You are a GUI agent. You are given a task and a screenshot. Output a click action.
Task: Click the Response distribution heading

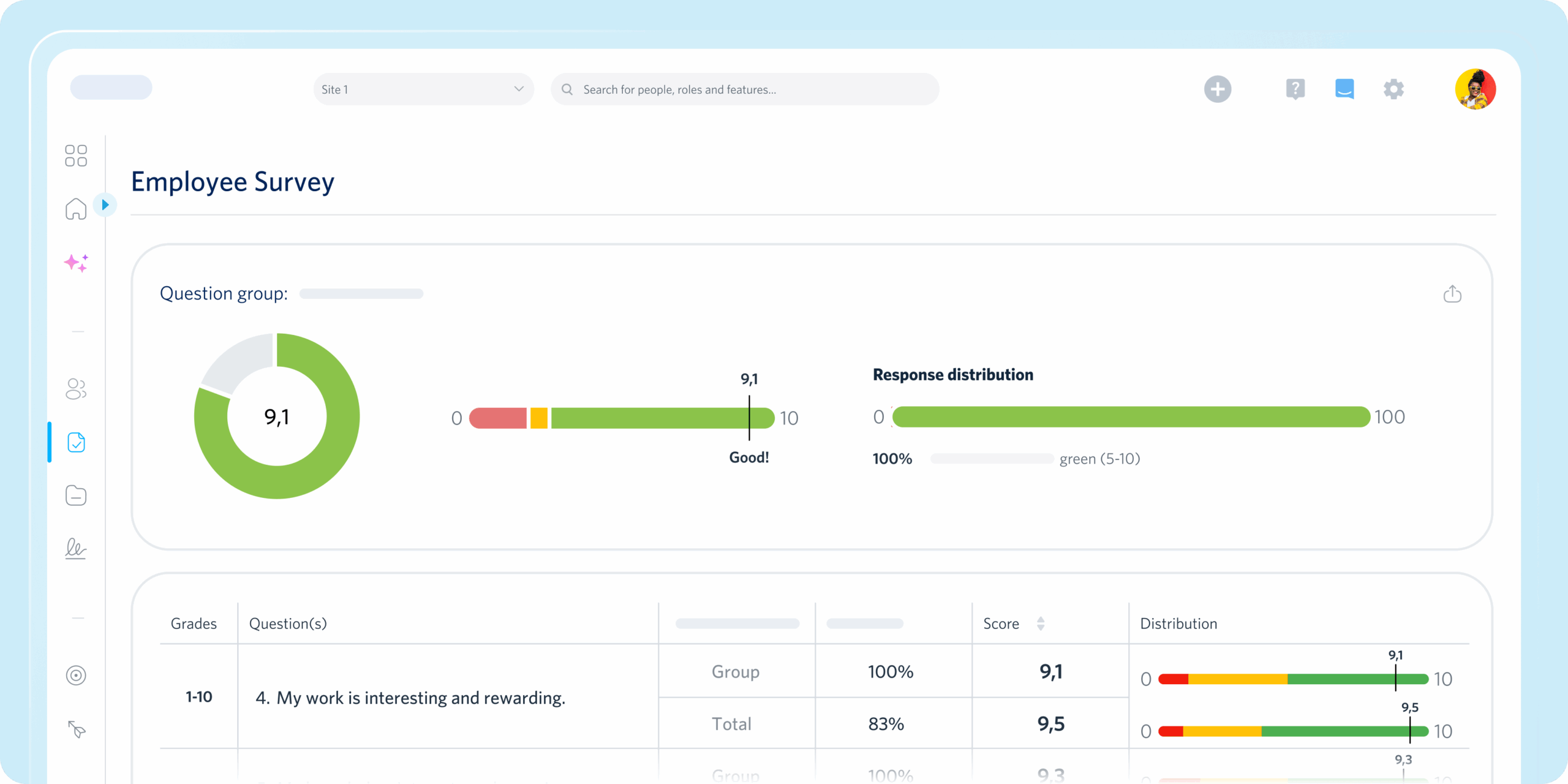coord(952,375)
